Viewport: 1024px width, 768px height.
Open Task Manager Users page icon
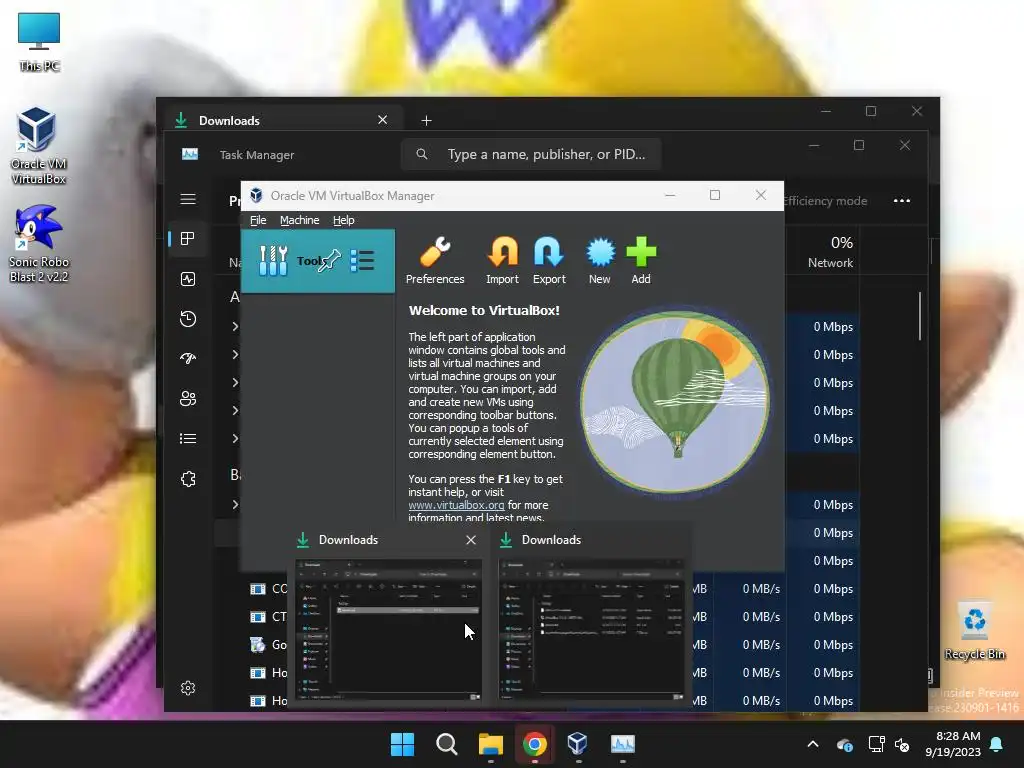188,398
